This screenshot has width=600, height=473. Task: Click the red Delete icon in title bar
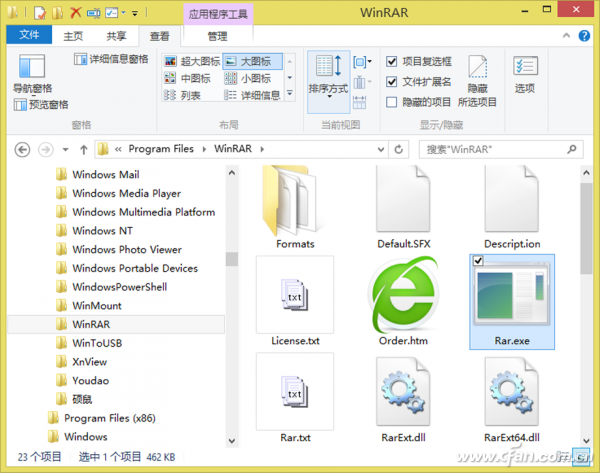tap(75, 13)
